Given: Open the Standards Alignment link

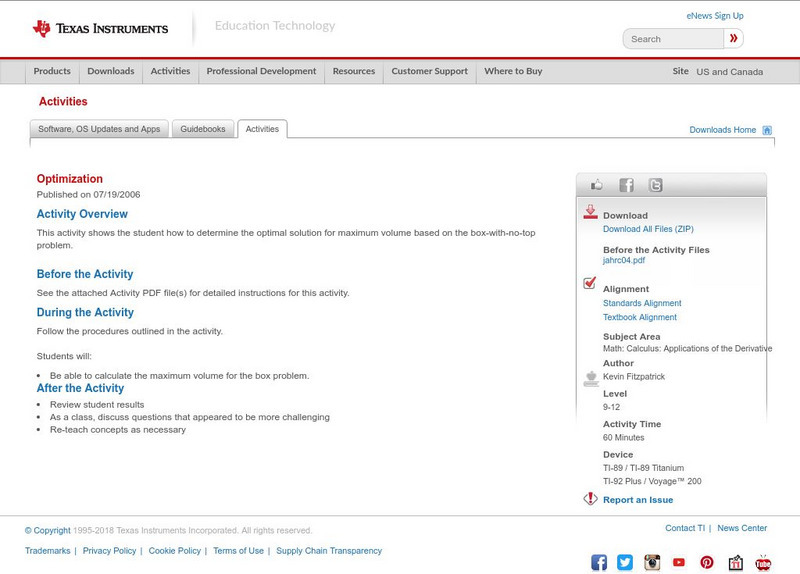Looking at the screenshot, I should coord(642,303).
